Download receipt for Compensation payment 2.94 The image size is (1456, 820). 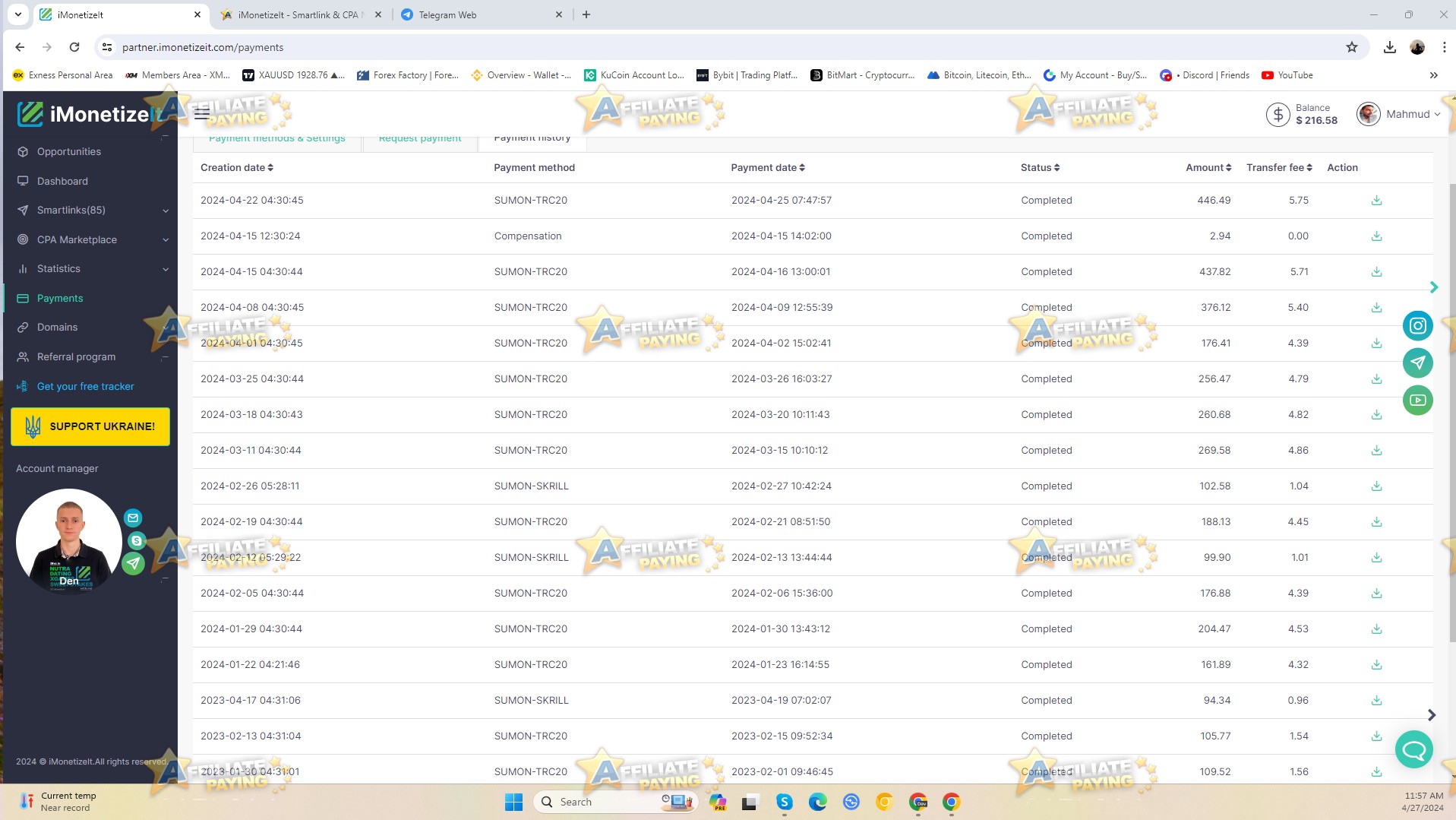[x=1376, y=236]
